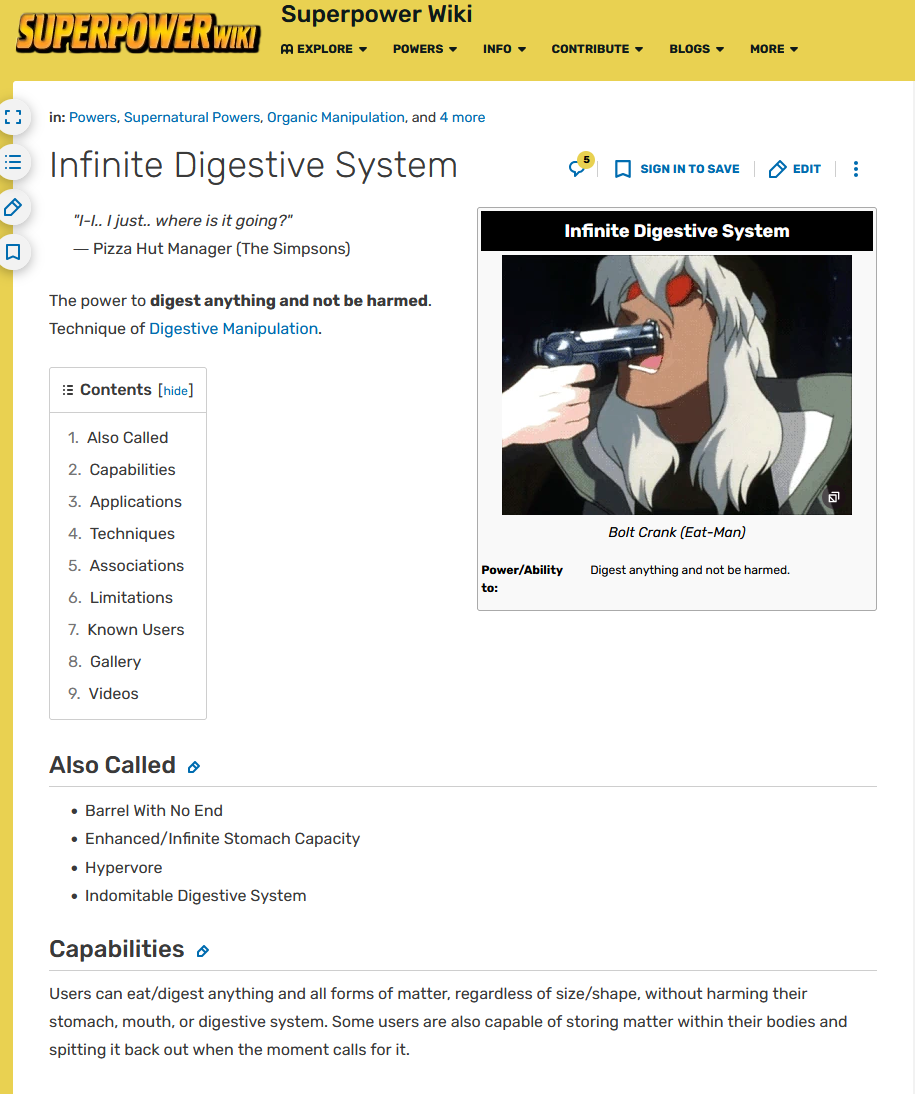Jump to Also Called in contents
Viewport: 915px width, 1094px height.
point(128,437)
